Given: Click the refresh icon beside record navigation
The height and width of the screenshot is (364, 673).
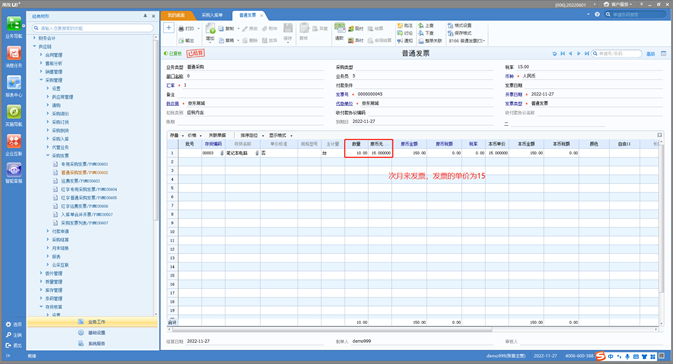Looking at the screenshot, I should tap(555, 54).
